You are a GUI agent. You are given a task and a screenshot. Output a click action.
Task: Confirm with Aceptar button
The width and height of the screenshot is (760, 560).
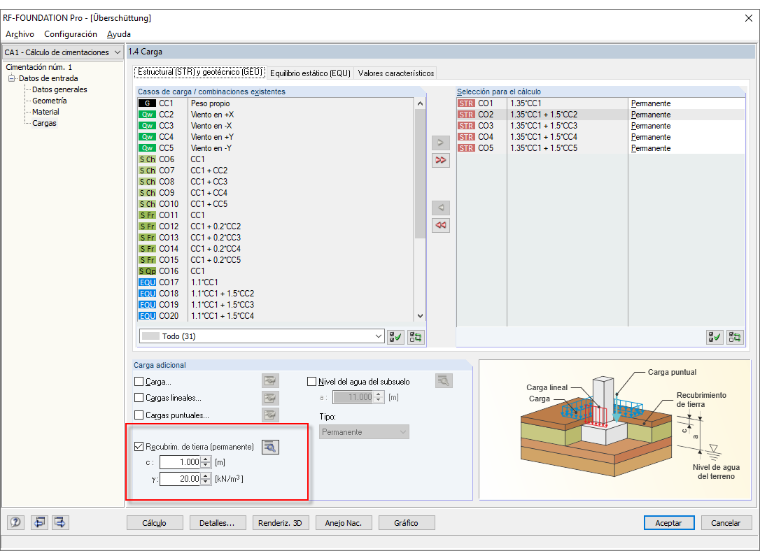pos(669,523)
